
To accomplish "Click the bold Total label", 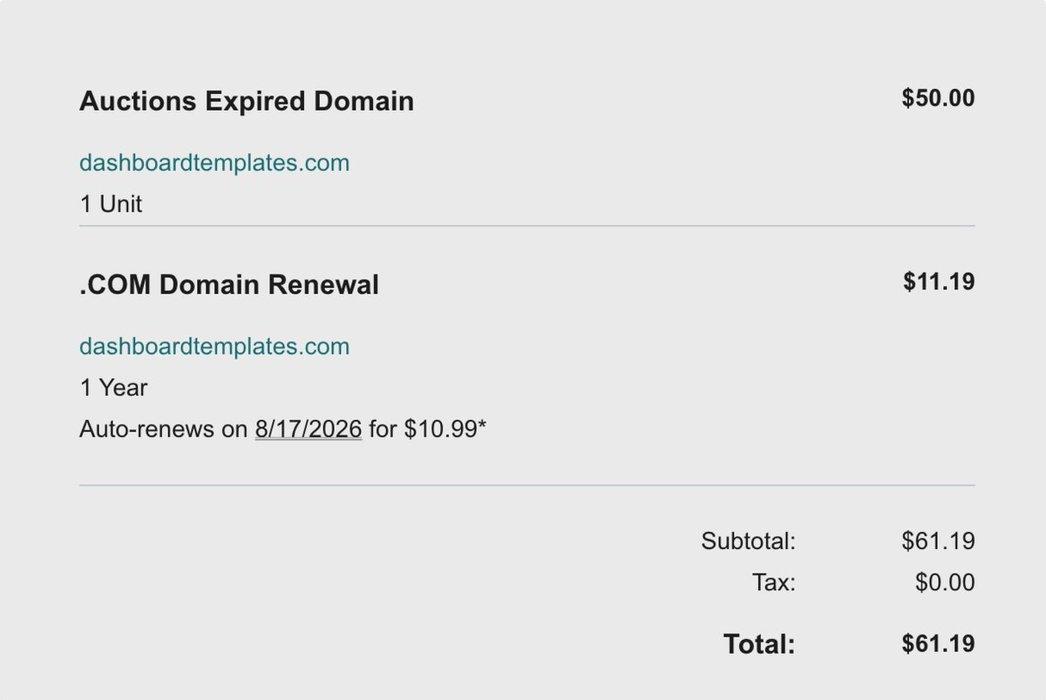I will (x=759, y=644).
